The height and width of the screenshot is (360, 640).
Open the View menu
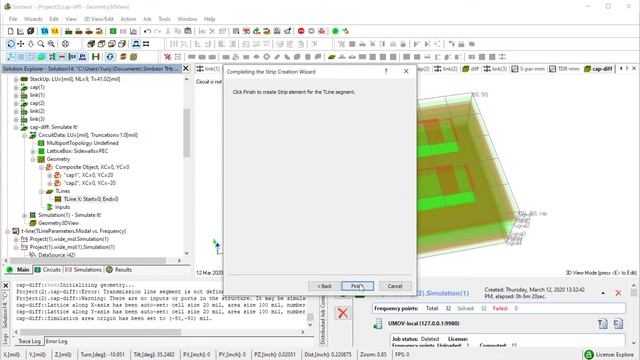click(x=71, y=19)
